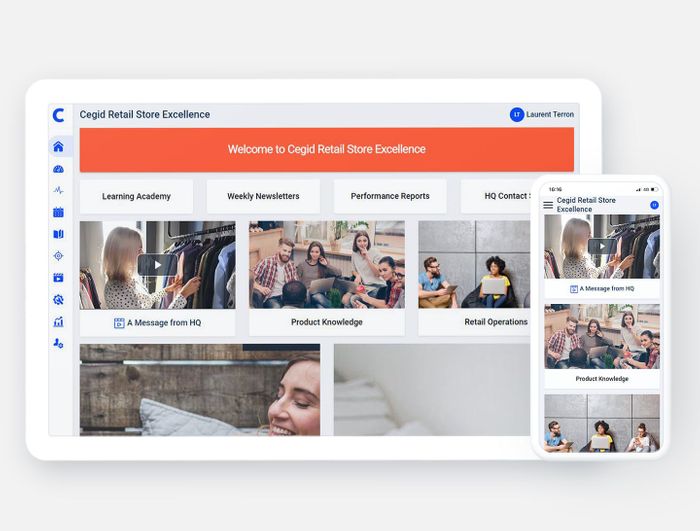Open the calendar icon in sidebar
Viewport: 700px width, 531px height.
point(58,212)
